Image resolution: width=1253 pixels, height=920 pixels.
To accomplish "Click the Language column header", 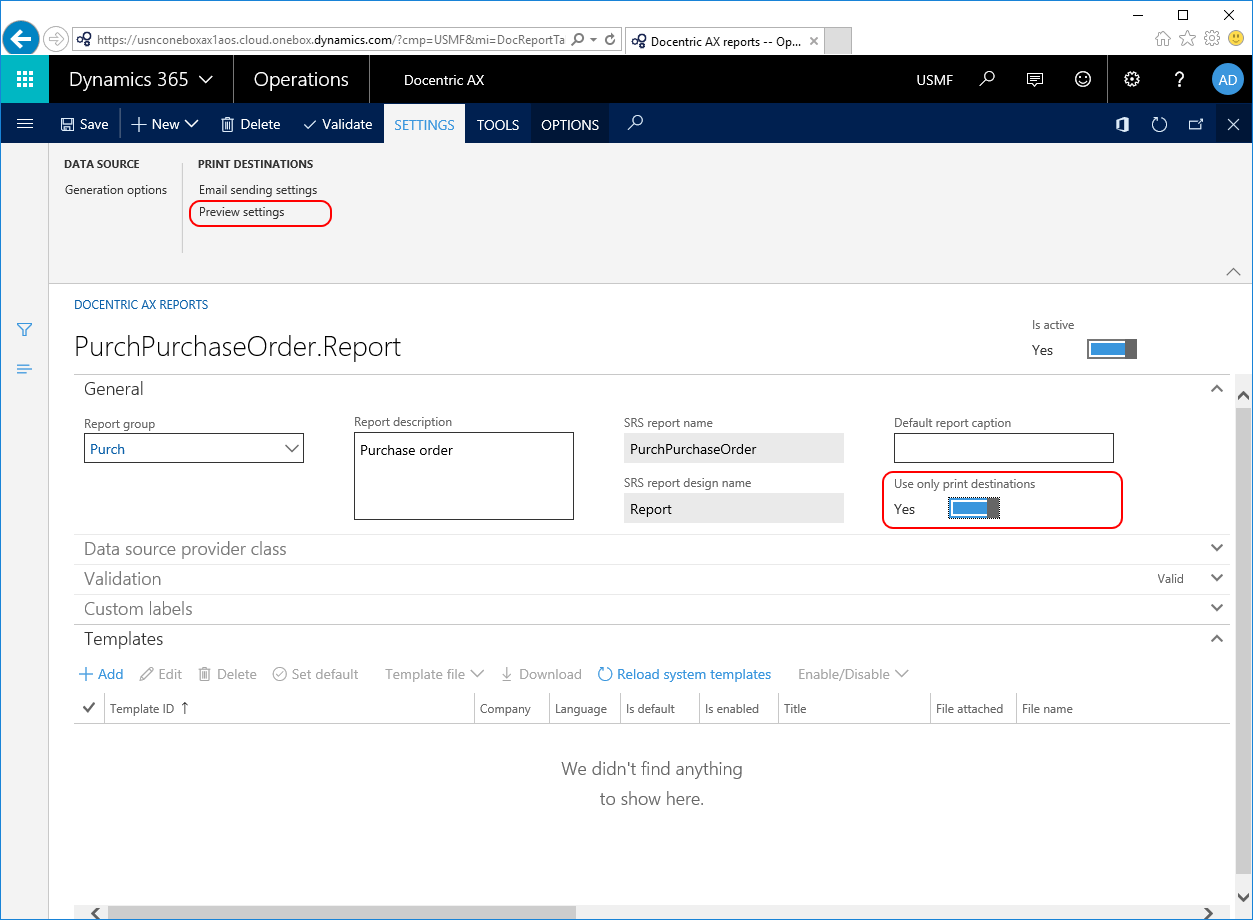I will (x=581, y=709).
